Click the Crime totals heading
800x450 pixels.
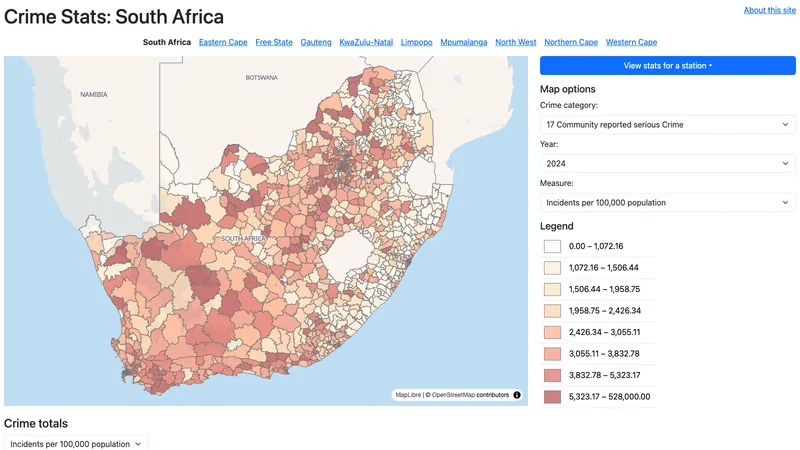click(36, 423)
